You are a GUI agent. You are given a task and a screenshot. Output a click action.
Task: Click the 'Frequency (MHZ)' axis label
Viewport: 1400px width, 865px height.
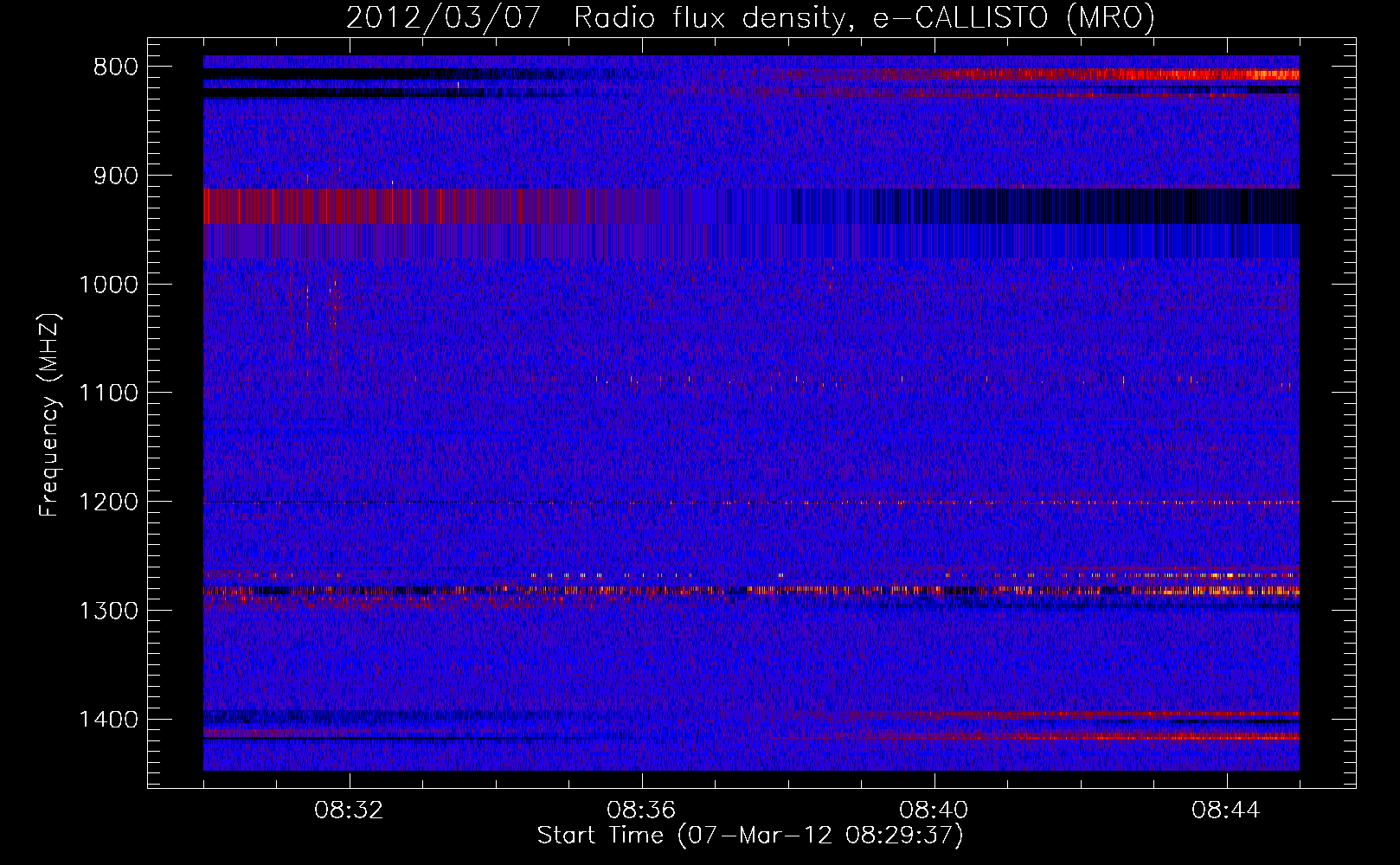click(x=49, y=415)
